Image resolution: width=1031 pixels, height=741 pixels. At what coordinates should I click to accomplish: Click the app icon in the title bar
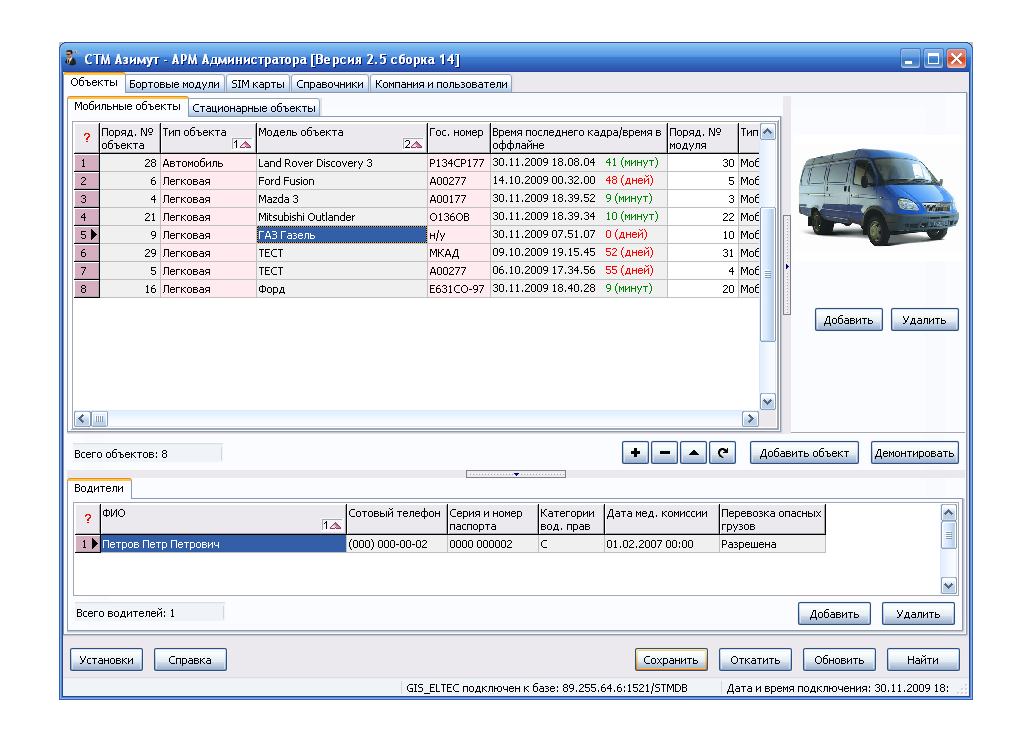coord(72,59)
